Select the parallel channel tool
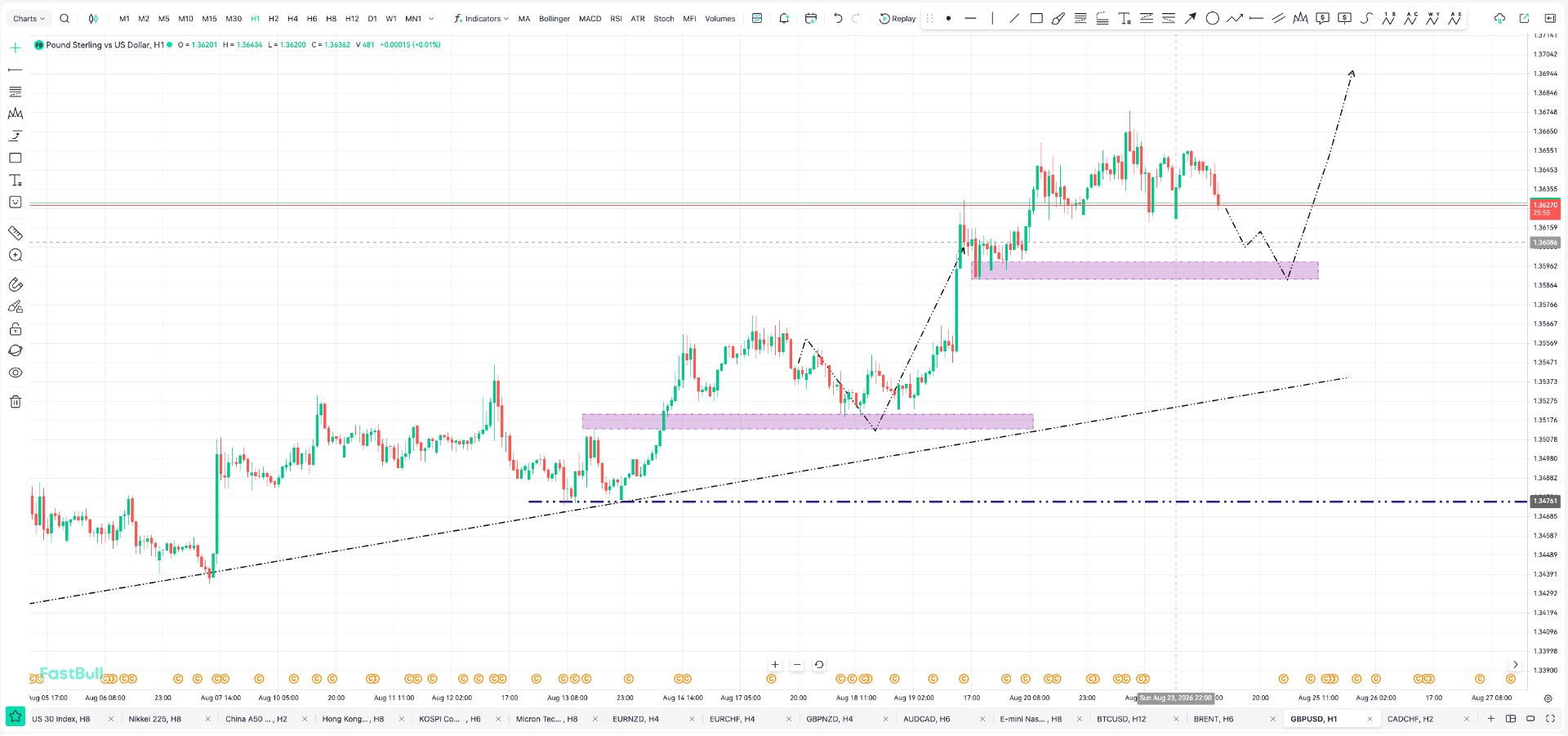 click(x=1279, y=18)
